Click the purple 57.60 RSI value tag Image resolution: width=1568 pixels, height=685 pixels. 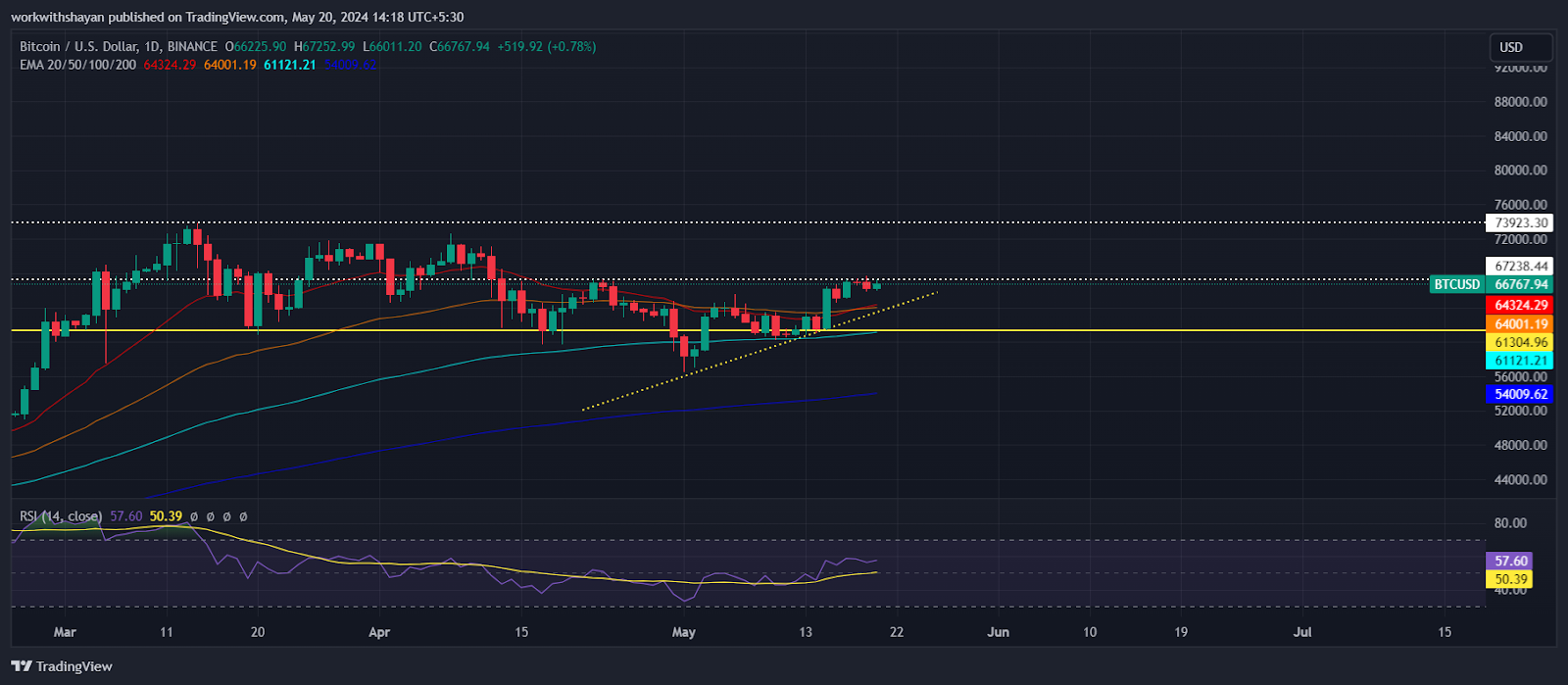tap(1510, 561)
